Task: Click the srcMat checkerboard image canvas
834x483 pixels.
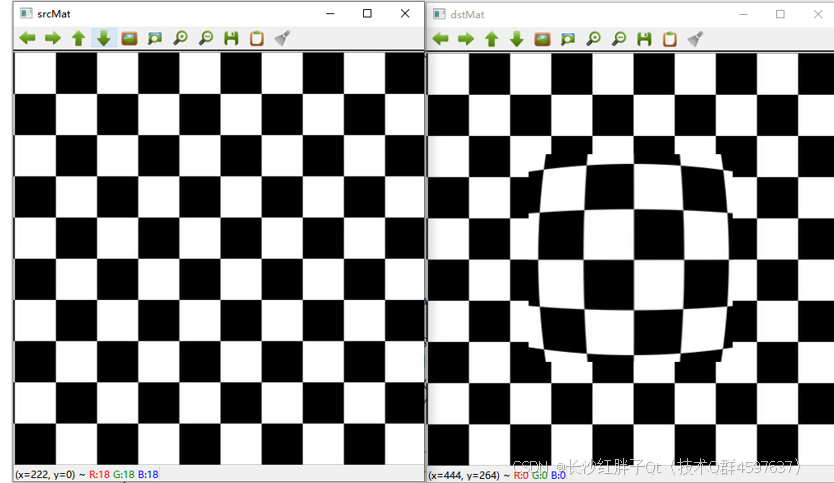Action: [x=219, y=259]
